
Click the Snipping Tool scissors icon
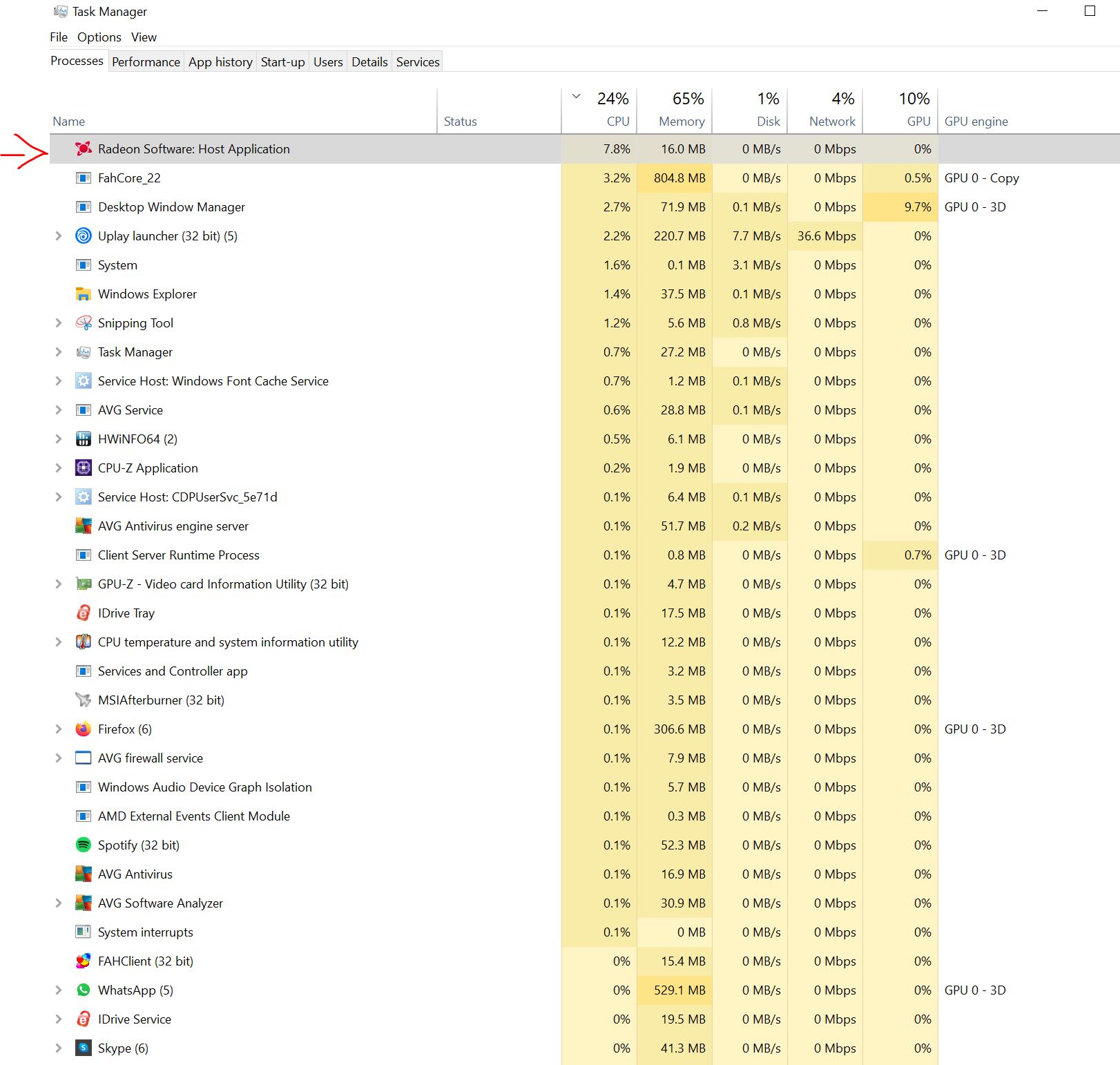(x=84, y=323)
